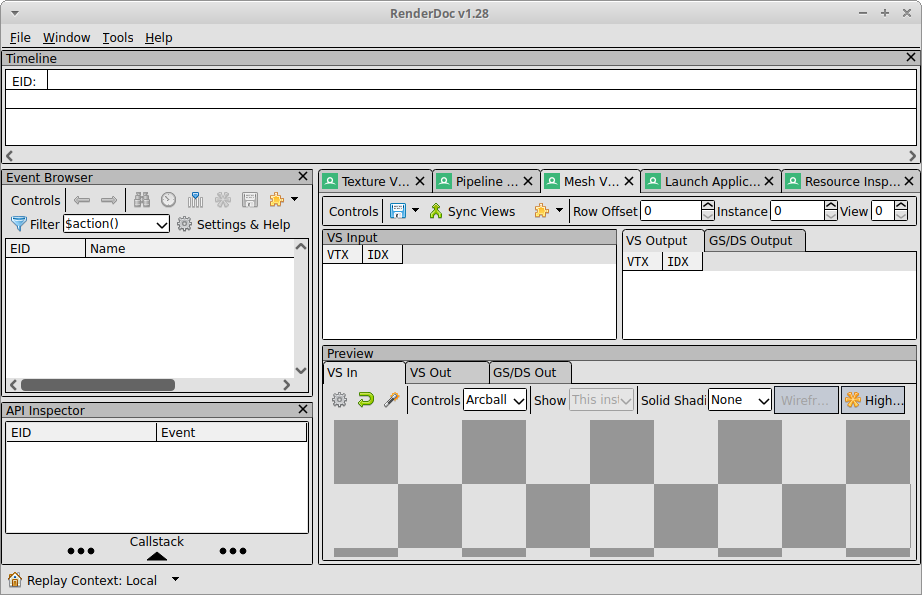Close the Pipeline State tab
The height and width of the screenshot is (595, 922).
(528, 181)
